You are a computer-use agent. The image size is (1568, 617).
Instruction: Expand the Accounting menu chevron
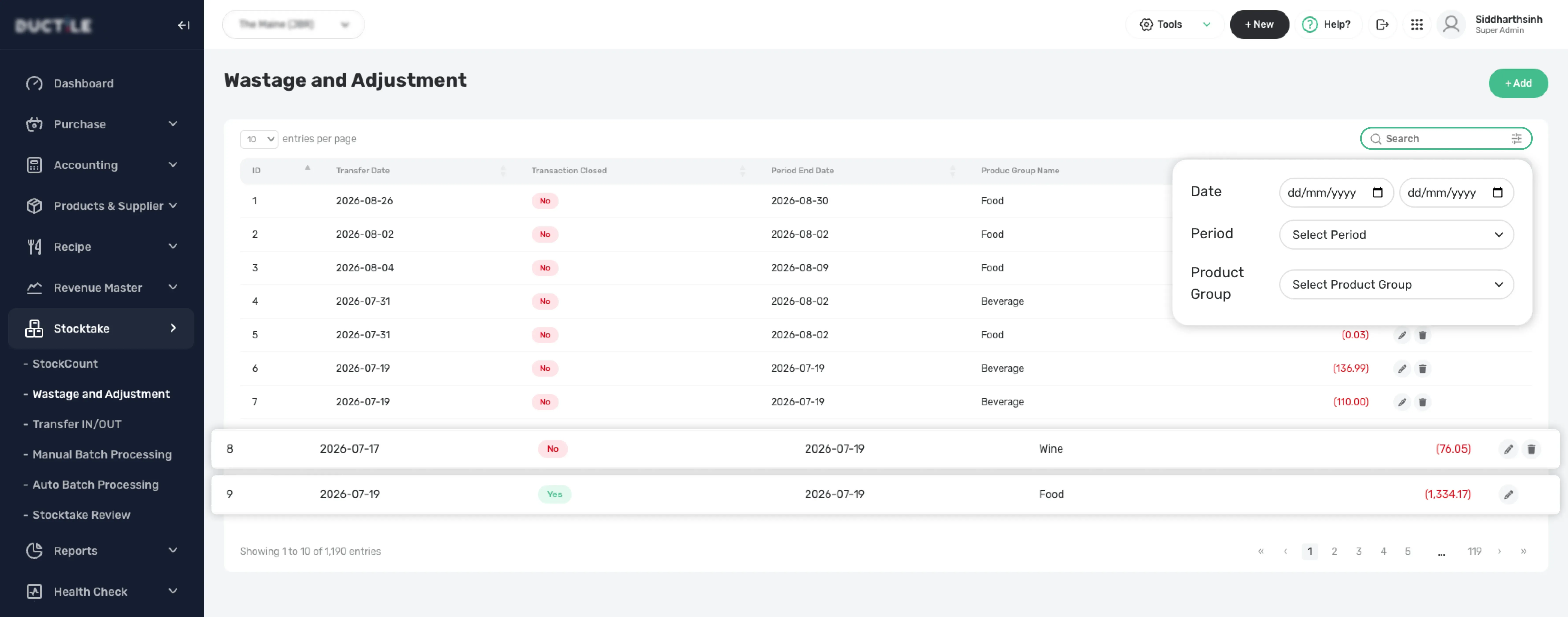pyautogui.click(x=173, y=164)
